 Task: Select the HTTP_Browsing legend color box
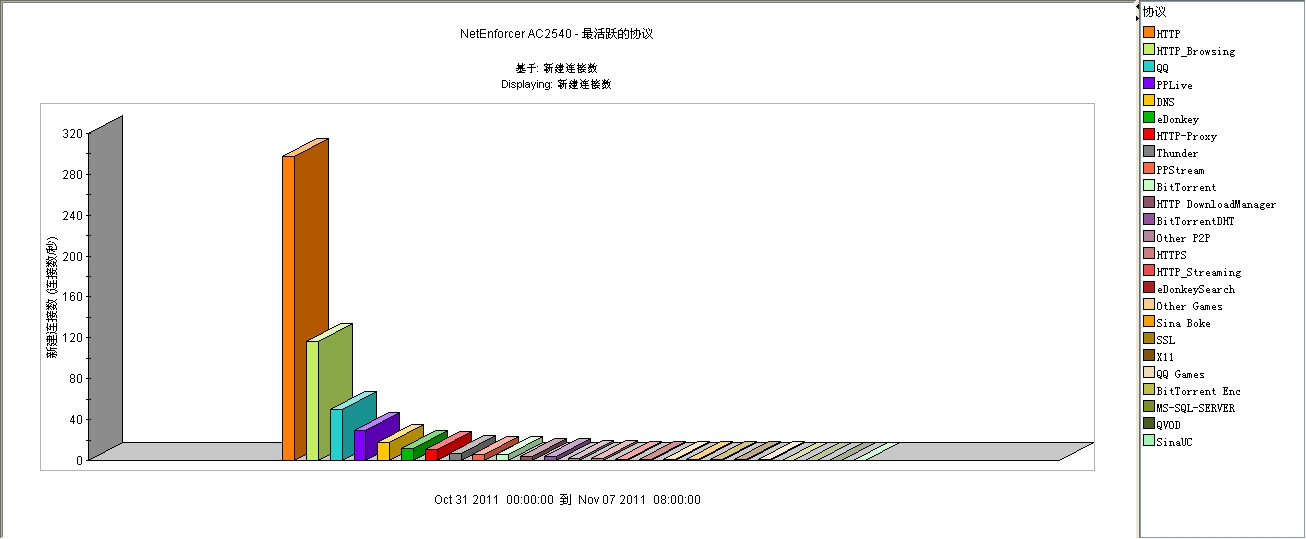1149,51
